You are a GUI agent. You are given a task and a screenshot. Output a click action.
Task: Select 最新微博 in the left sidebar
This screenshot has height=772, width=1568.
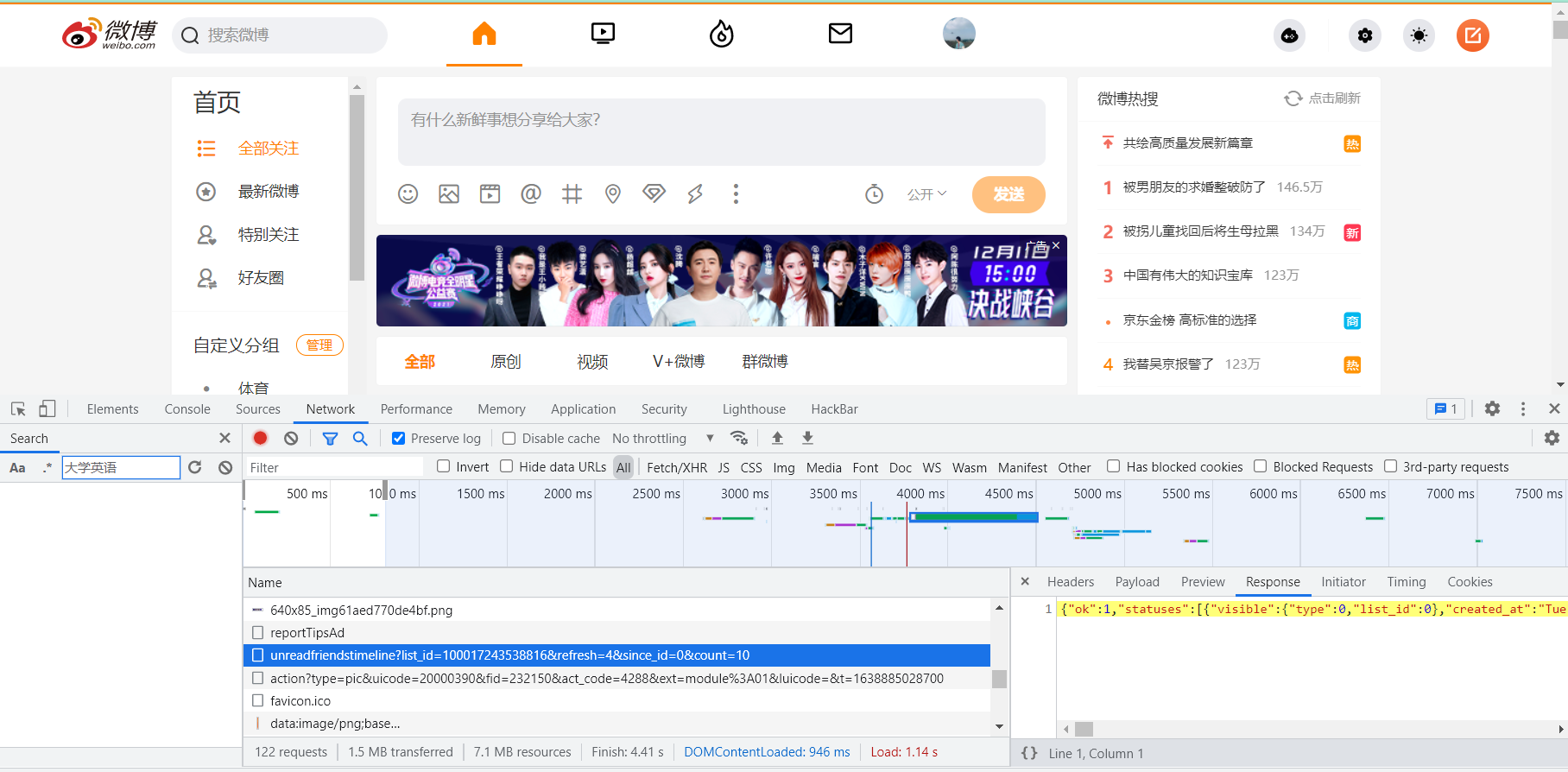(x=268, y=192)
